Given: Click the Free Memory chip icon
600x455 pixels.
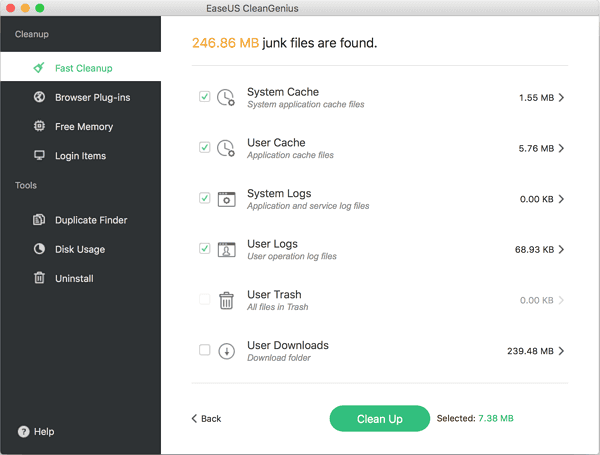Looking at the screenshot, I should pos(39,127).
